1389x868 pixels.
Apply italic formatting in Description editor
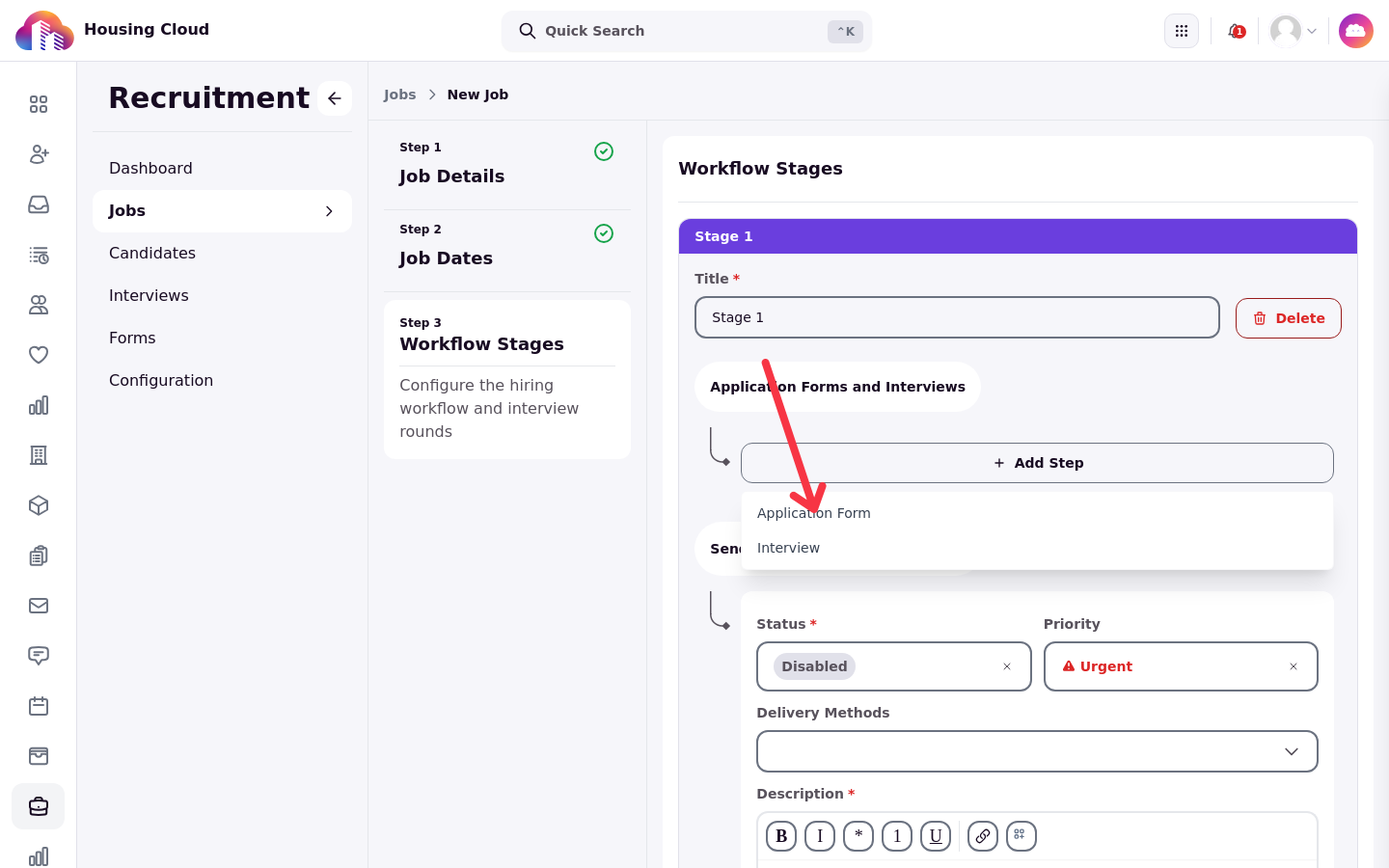tap(820, 836)
